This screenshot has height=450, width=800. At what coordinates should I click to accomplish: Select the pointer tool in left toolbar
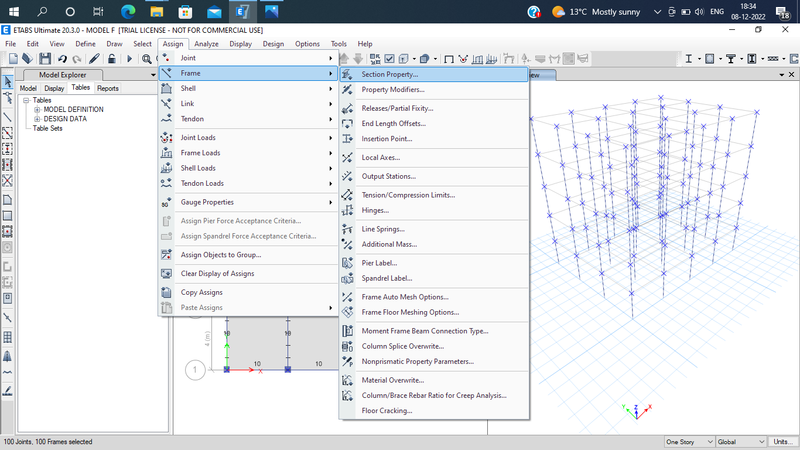coord(8,81)
